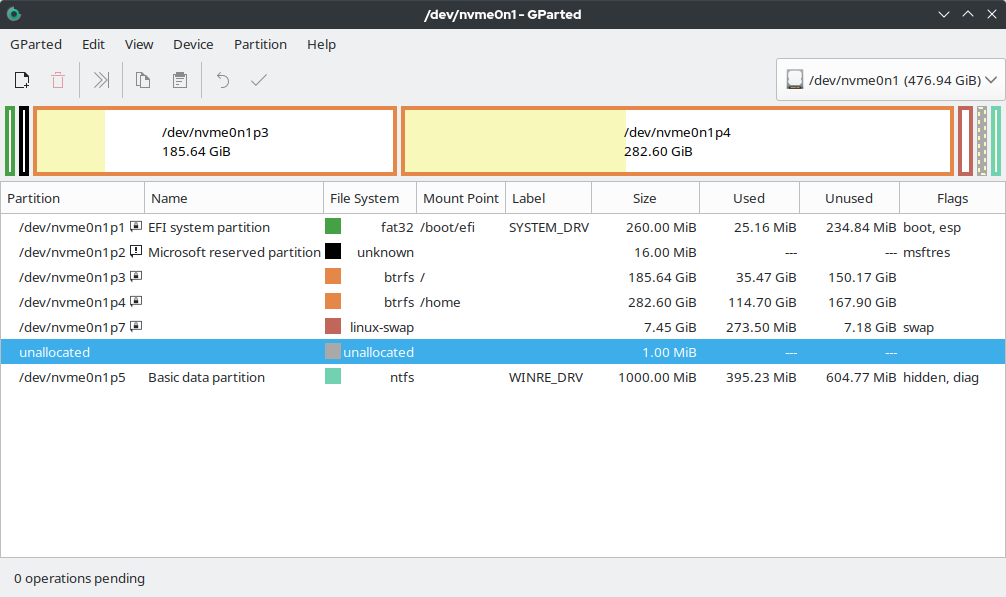The image size is (1006, 597).
Task: Open the Device menu
Action: click(x=192, y=44)
